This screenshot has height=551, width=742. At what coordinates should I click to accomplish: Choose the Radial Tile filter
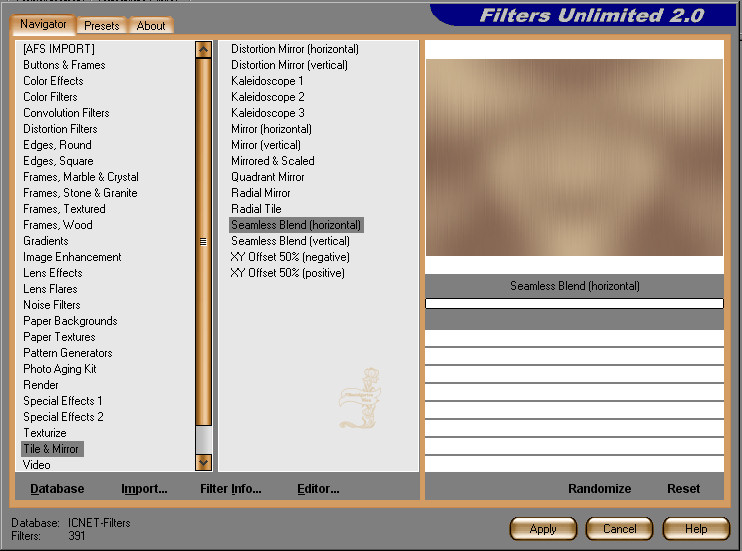click(x=256, y=209)
